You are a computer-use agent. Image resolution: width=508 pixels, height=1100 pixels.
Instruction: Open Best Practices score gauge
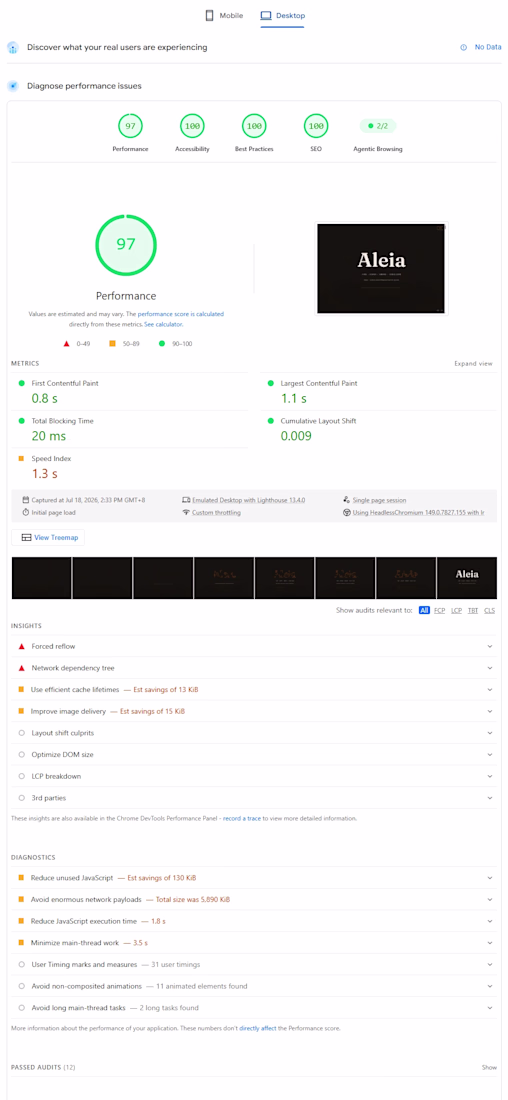tap(254, 126)
